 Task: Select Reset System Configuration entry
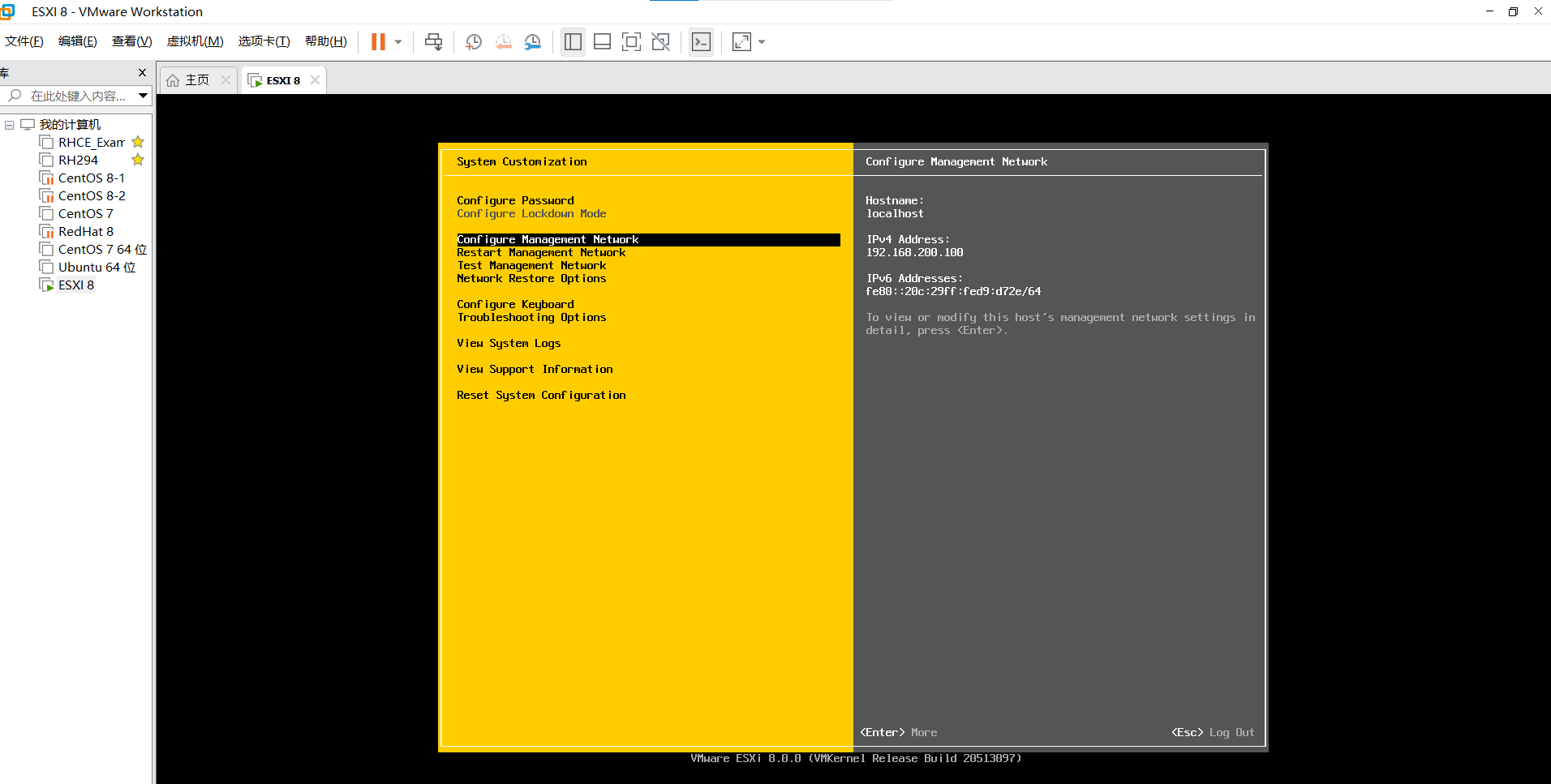pyautogui.click(x=541, y=395)
